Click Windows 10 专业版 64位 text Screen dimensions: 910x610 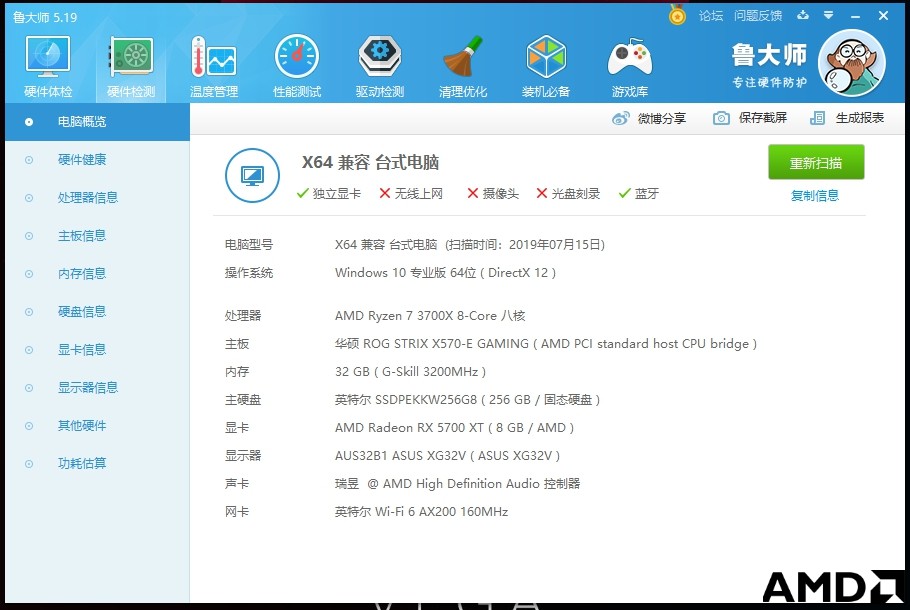[x=445, y=273]
